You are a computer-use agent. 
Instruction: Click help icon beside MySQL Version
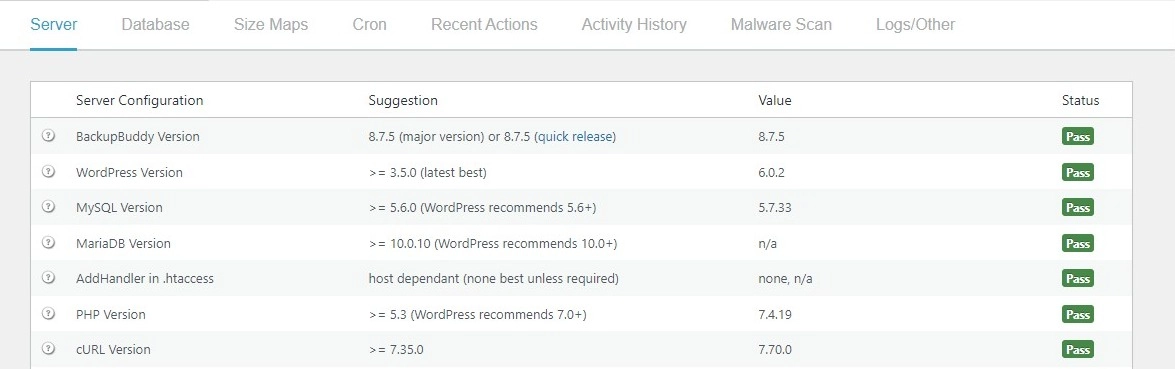(49, 207)
